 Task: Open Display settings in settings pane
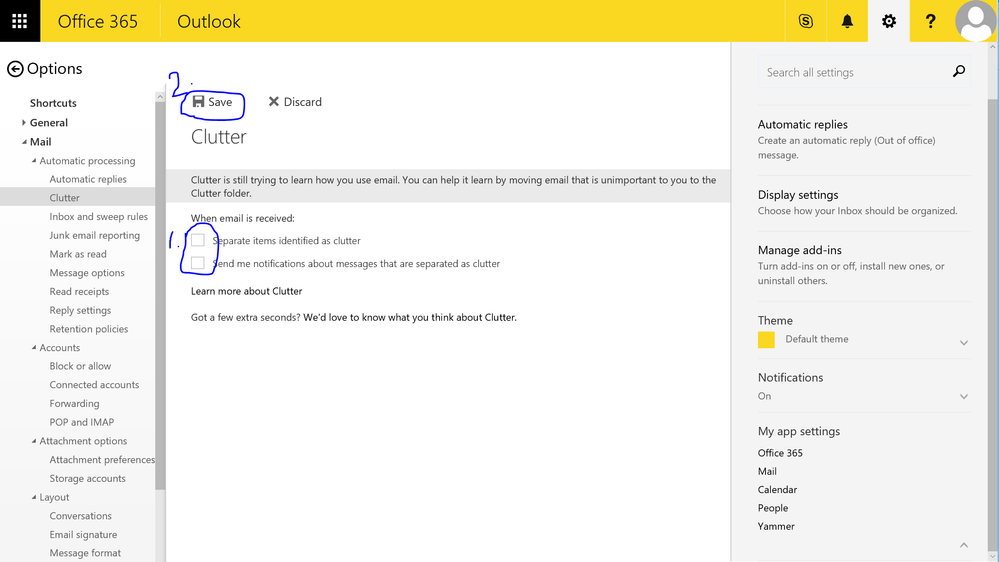pos(798,195)
